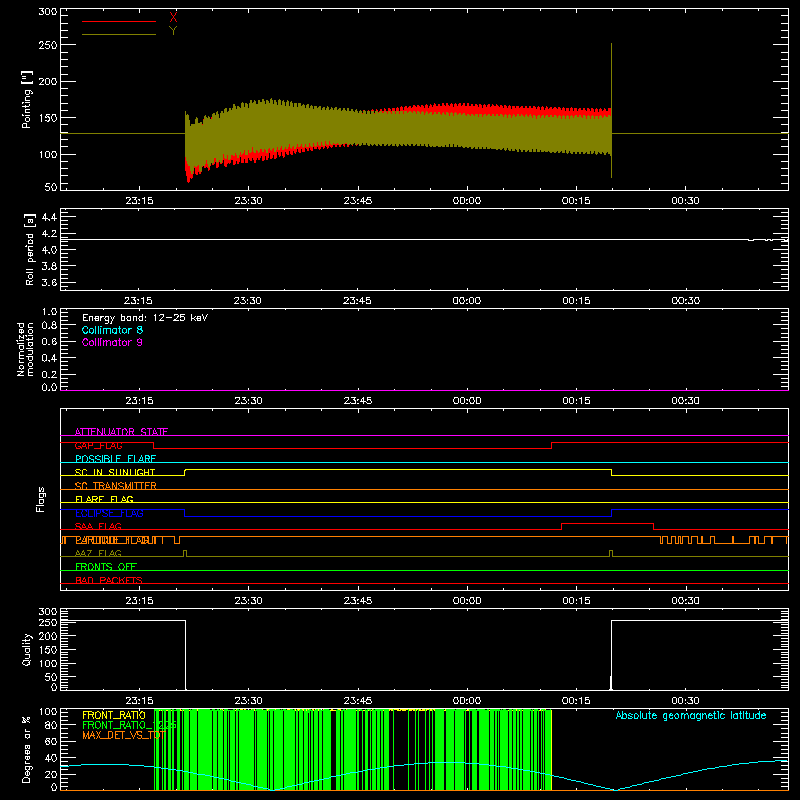This screenshot has width=800, height=800.
Task: Click the 23:30 tick under the Pointing plot
Action: pyautogui.click(x=248, y=201)
